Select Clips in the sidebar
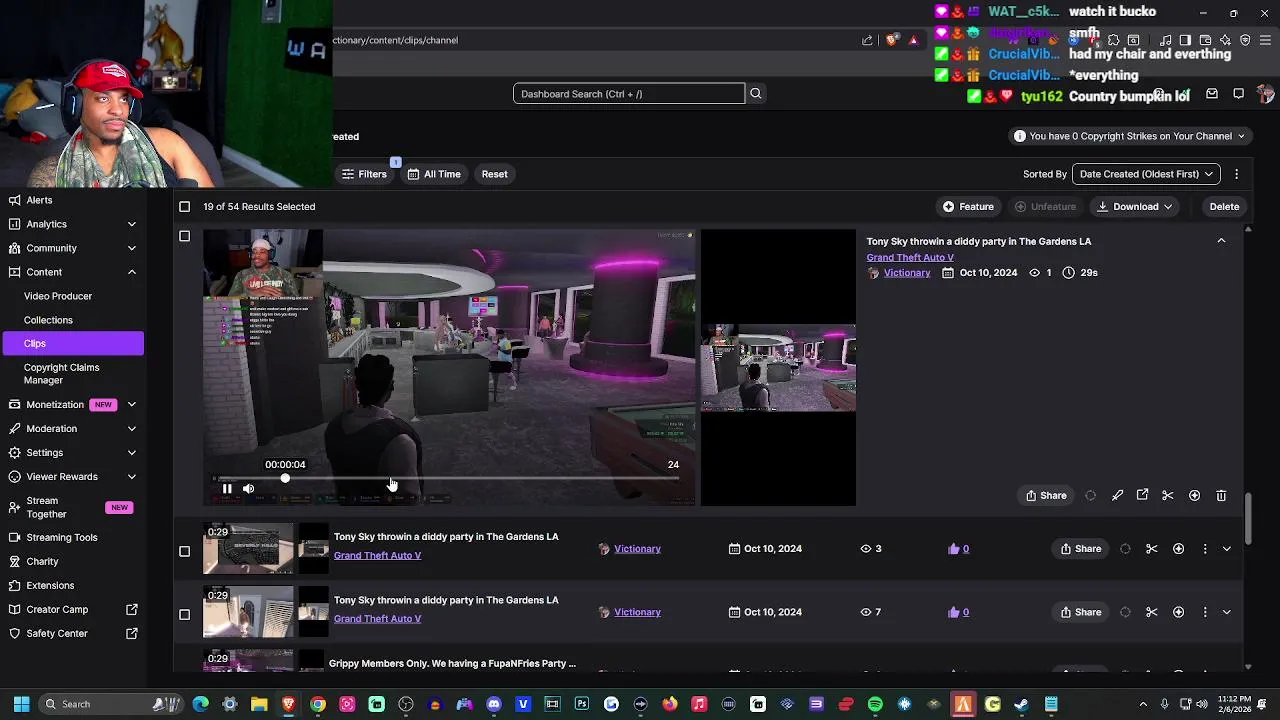This screenshot has width=1280, height=720. (x=73, y=344)
